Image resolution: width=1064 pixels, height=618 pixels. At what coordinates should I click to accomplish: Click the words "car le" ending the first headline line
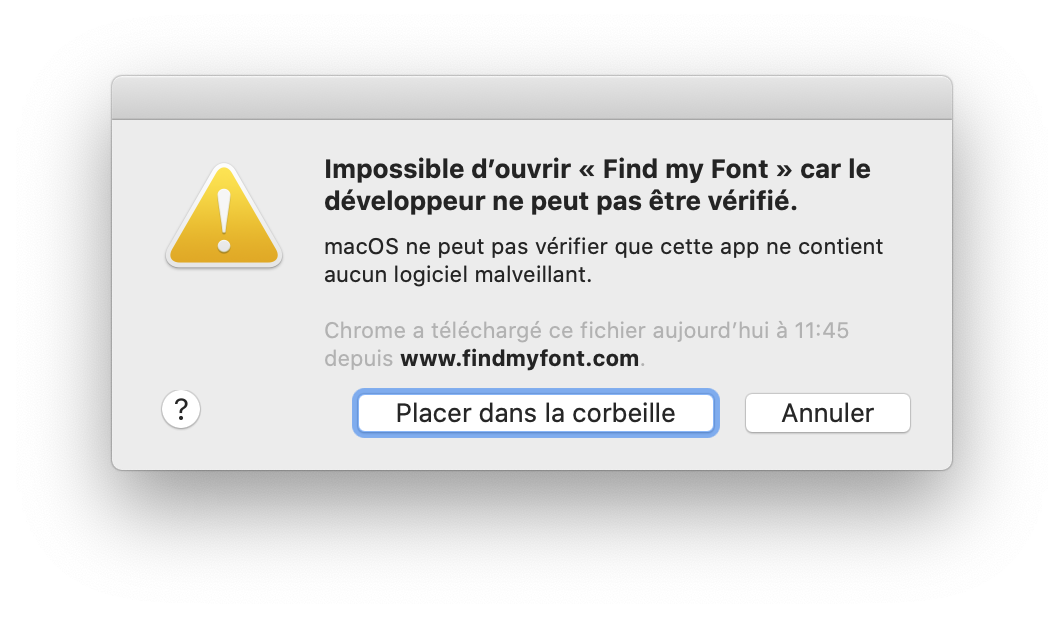(835, 169)
